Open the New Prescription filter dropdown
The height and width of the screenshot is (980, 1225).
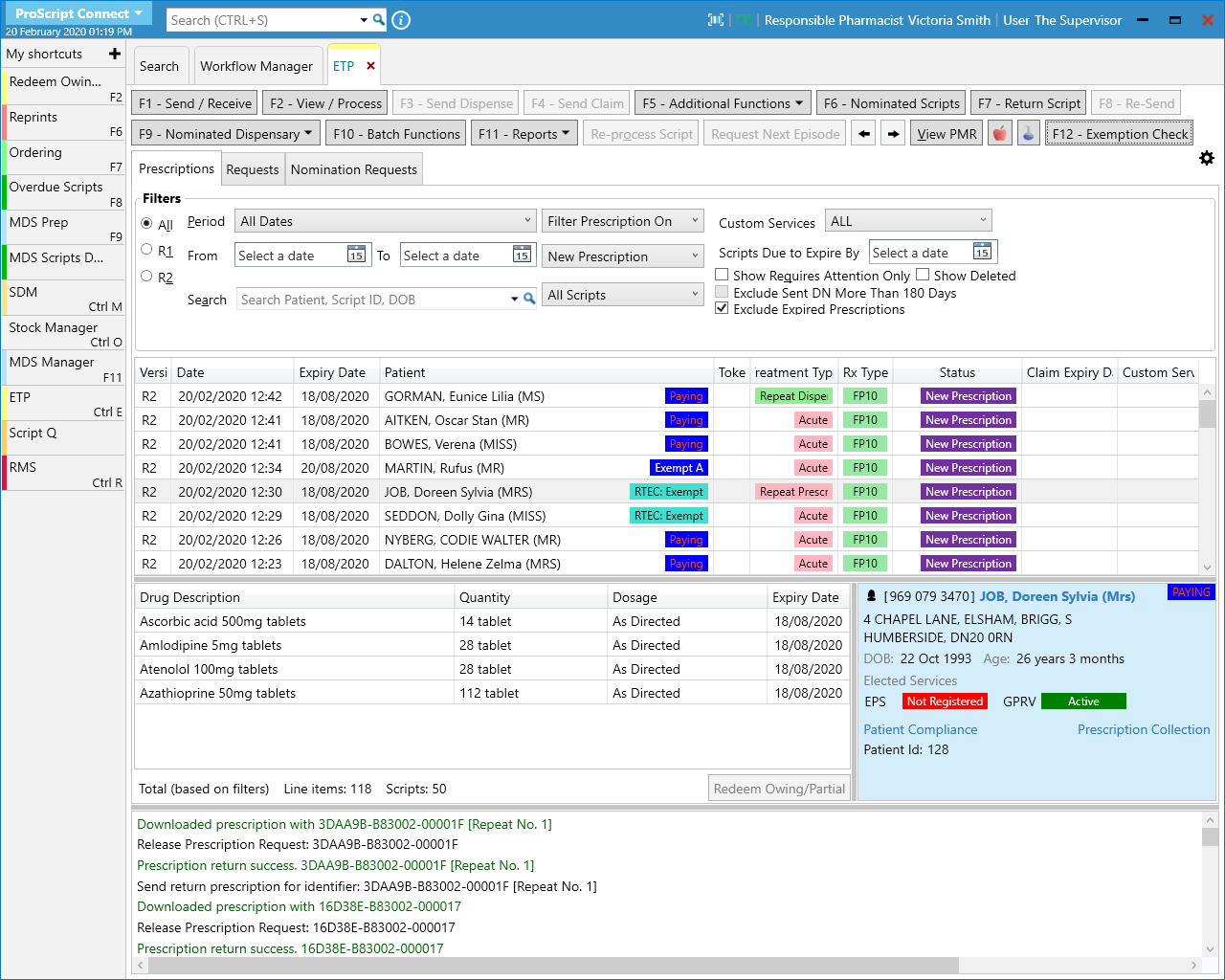pos(623,256)
